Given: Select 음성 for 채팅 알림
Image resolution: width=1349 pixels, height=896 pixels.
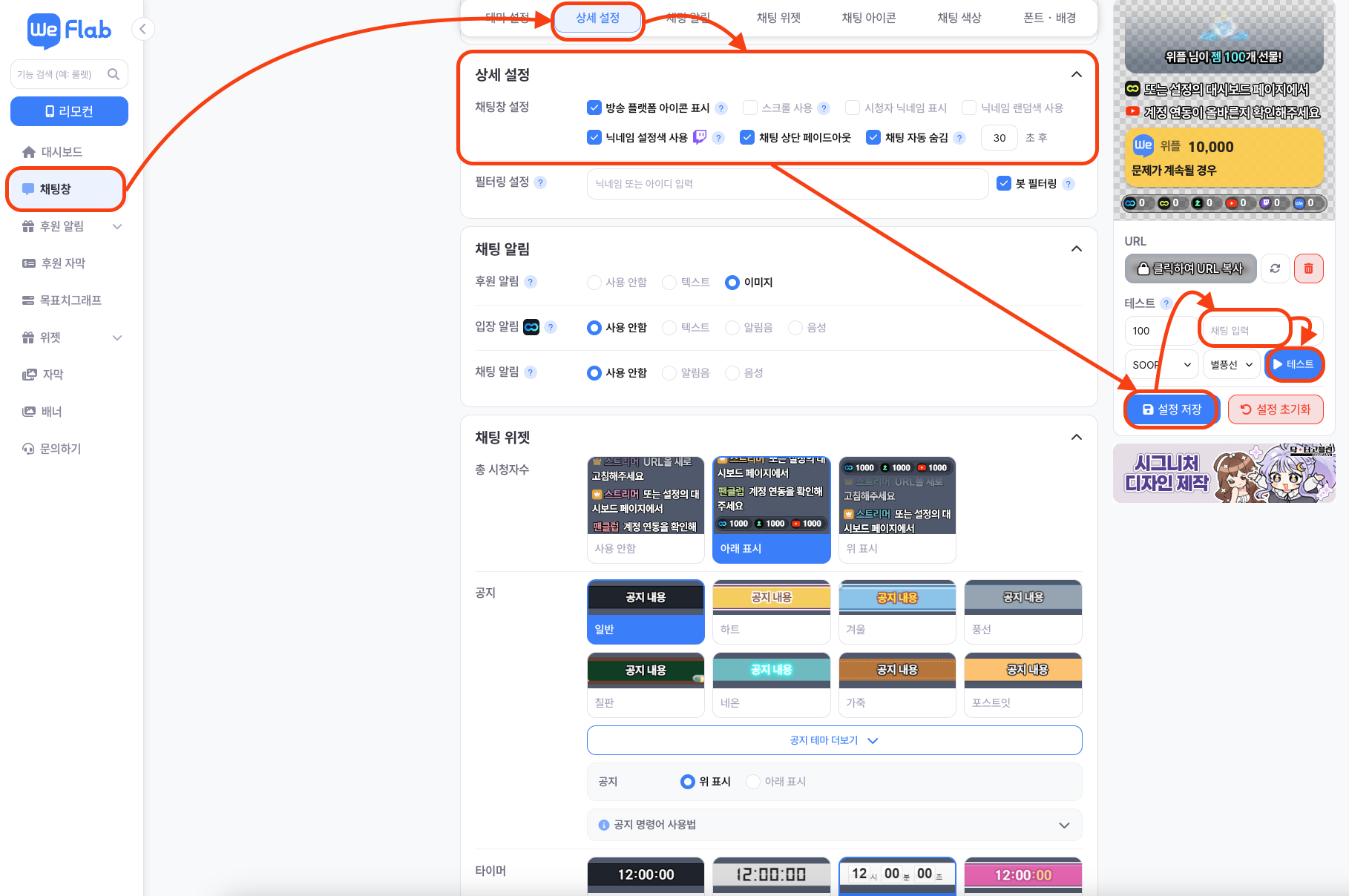Looking at the screenshot, I should pos(732,373).
